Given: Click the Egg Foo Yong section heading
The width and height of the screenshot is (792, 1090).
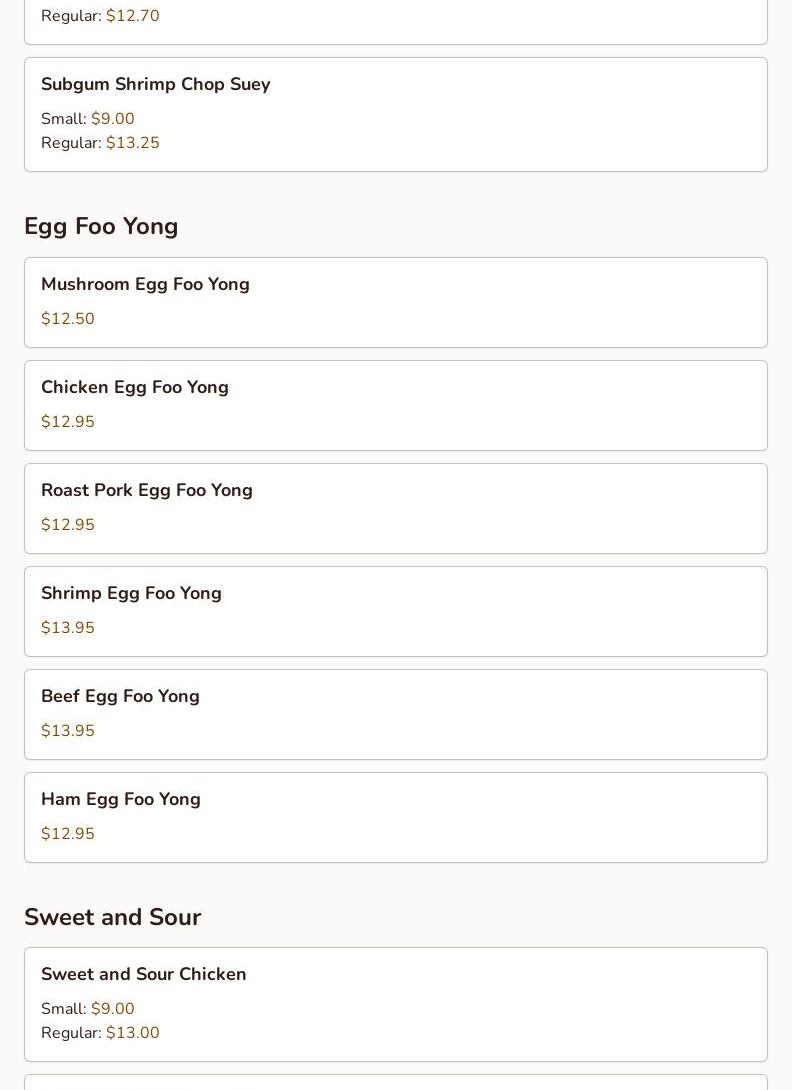Looking at the screenshot, I should (101, 227).
